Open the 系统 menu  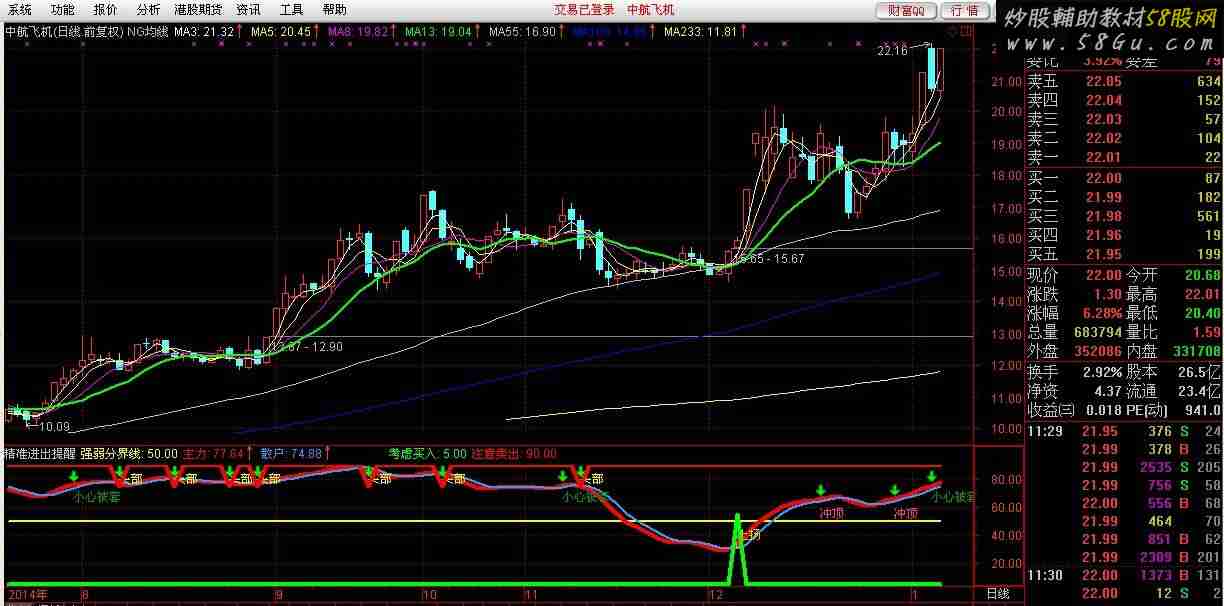coord(20,10)
